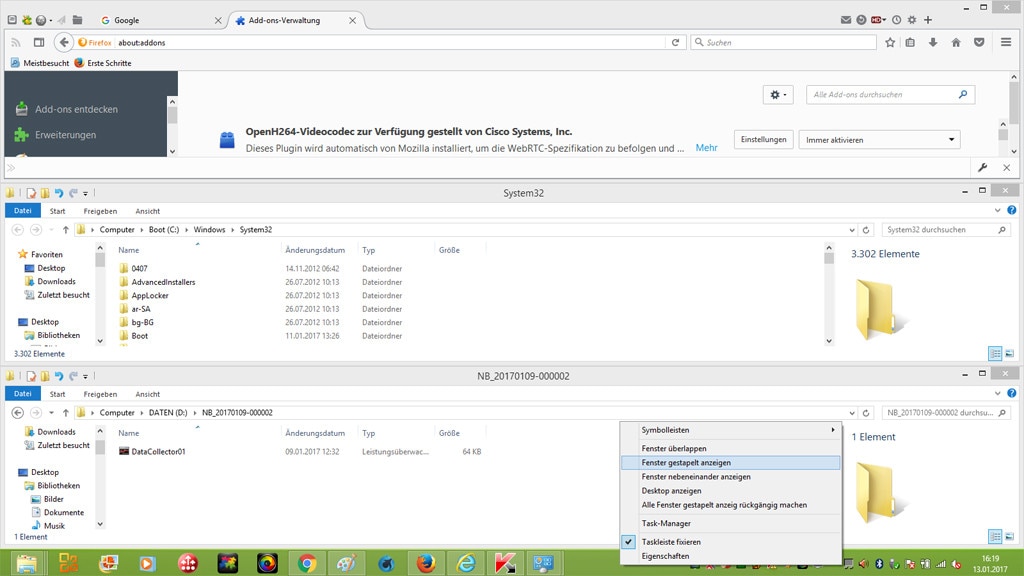The width and height of the screenshot is (1024, 576).
Task: Open the Immer aktivieren dropdown
Action: [x=879, y=140]
